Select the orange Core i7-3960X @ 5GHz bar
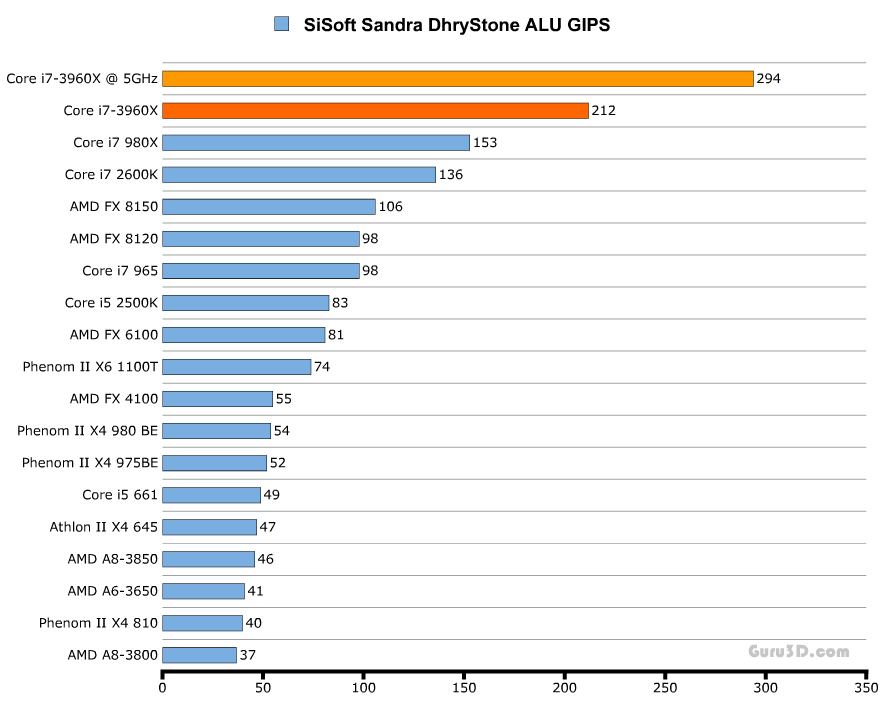The width and height of the screenshot is (883, 708). (x=457, y=79)
